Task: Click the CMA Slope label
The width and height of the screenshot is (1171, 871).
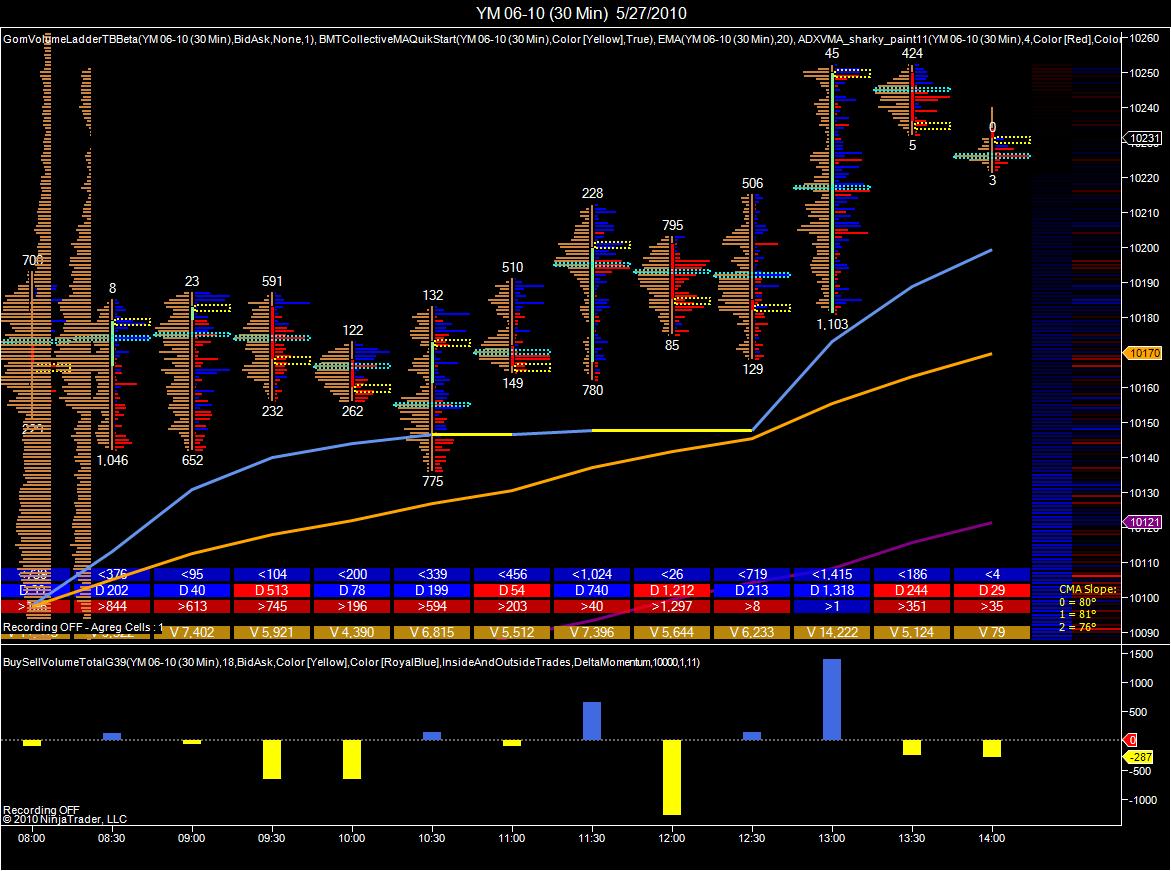Action: tap(1087, 589)
